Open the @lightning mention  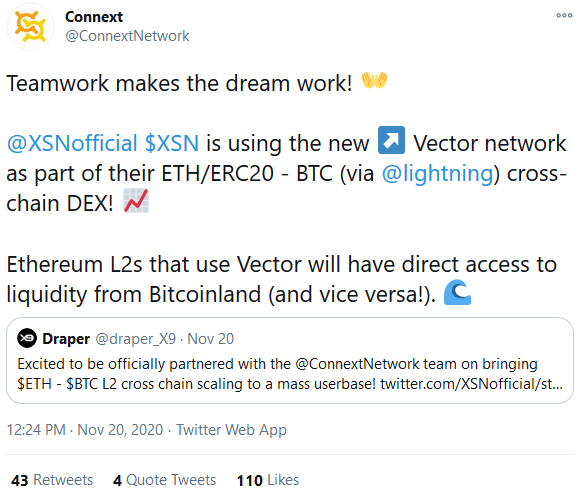point(438,173)
